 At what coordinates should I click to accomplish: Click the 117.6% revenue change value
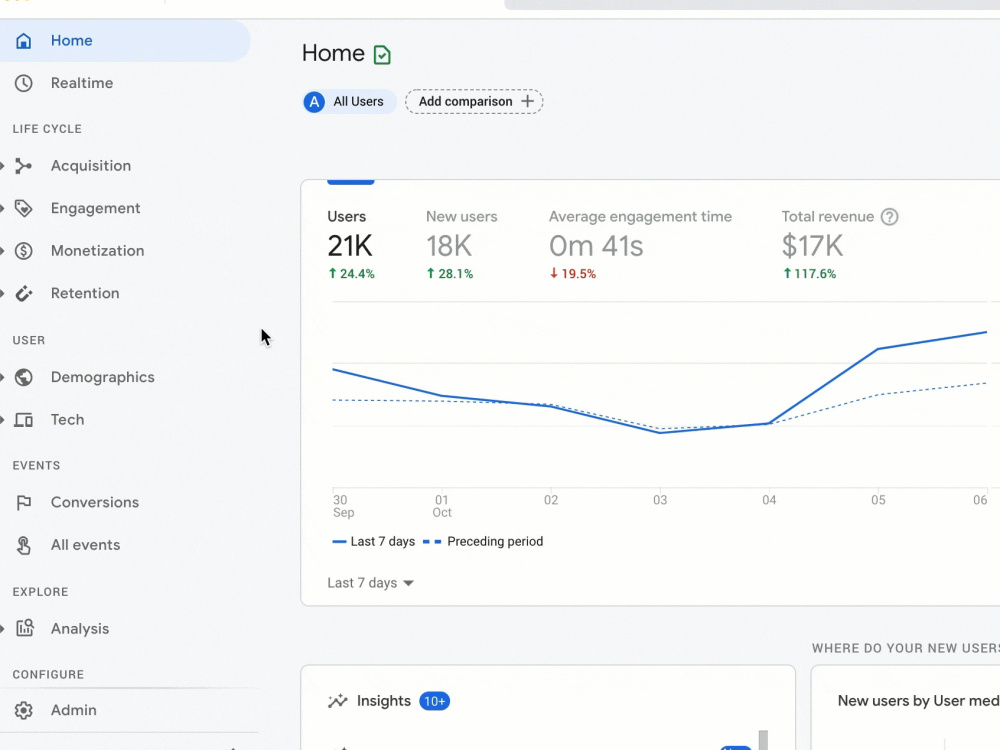809,274
